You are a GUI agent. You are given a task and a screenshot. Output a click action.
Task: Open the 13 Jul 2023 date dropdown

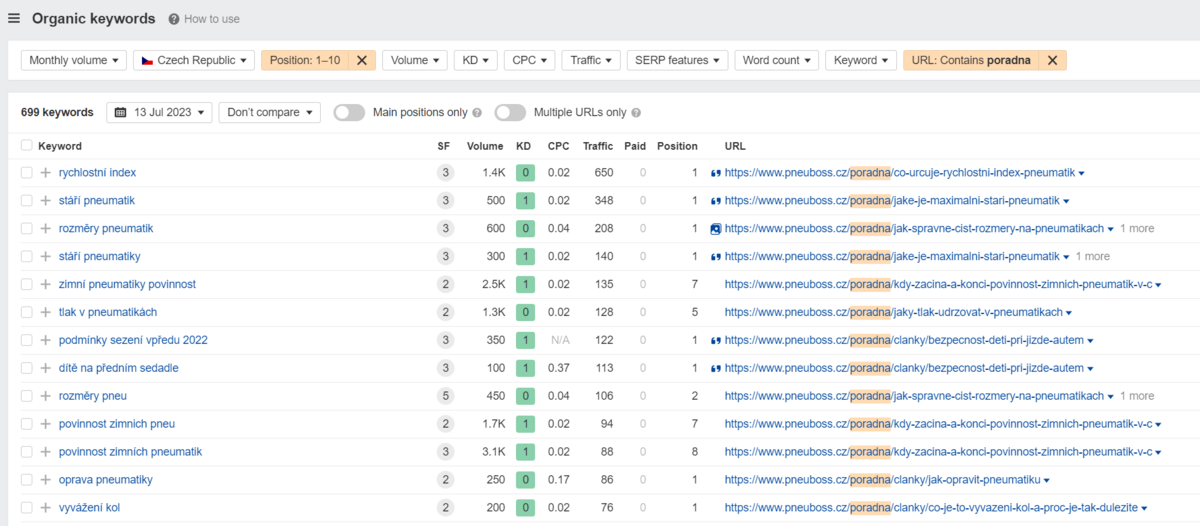pyautogui.click(x=159, y=113)
